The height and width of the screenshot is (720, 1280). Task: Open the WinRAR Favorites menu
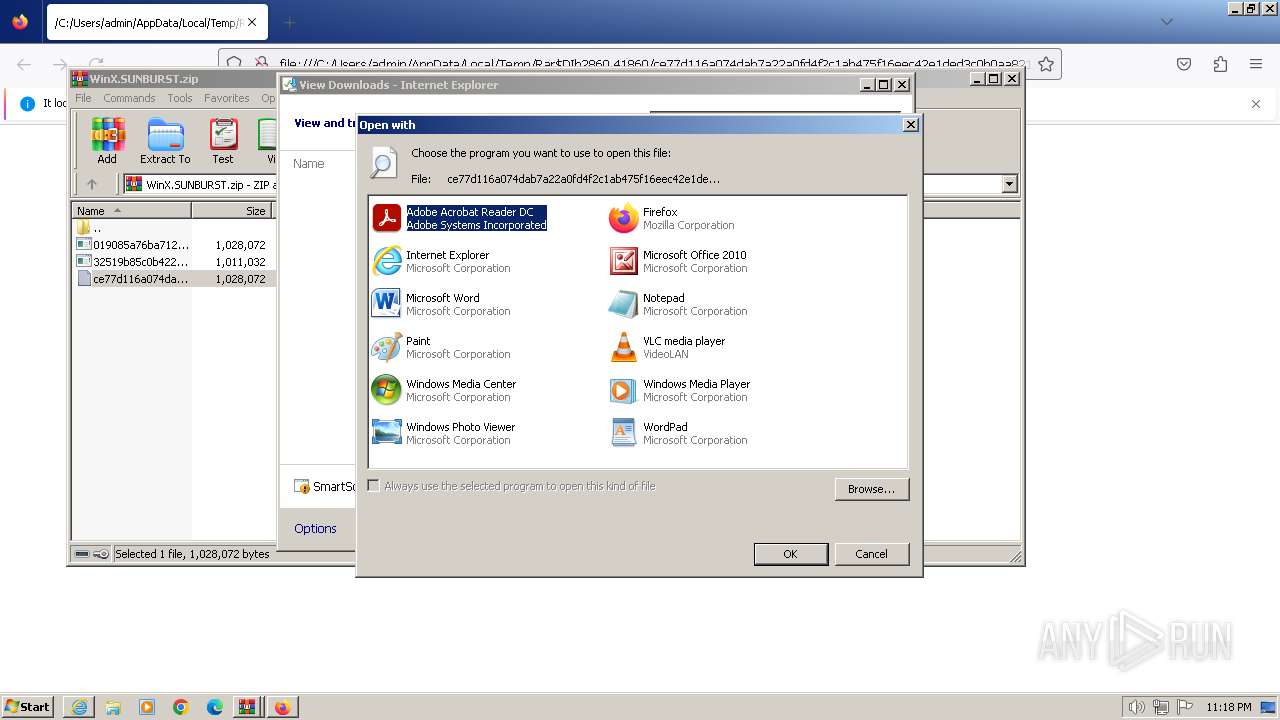click(x=227, y=98)
